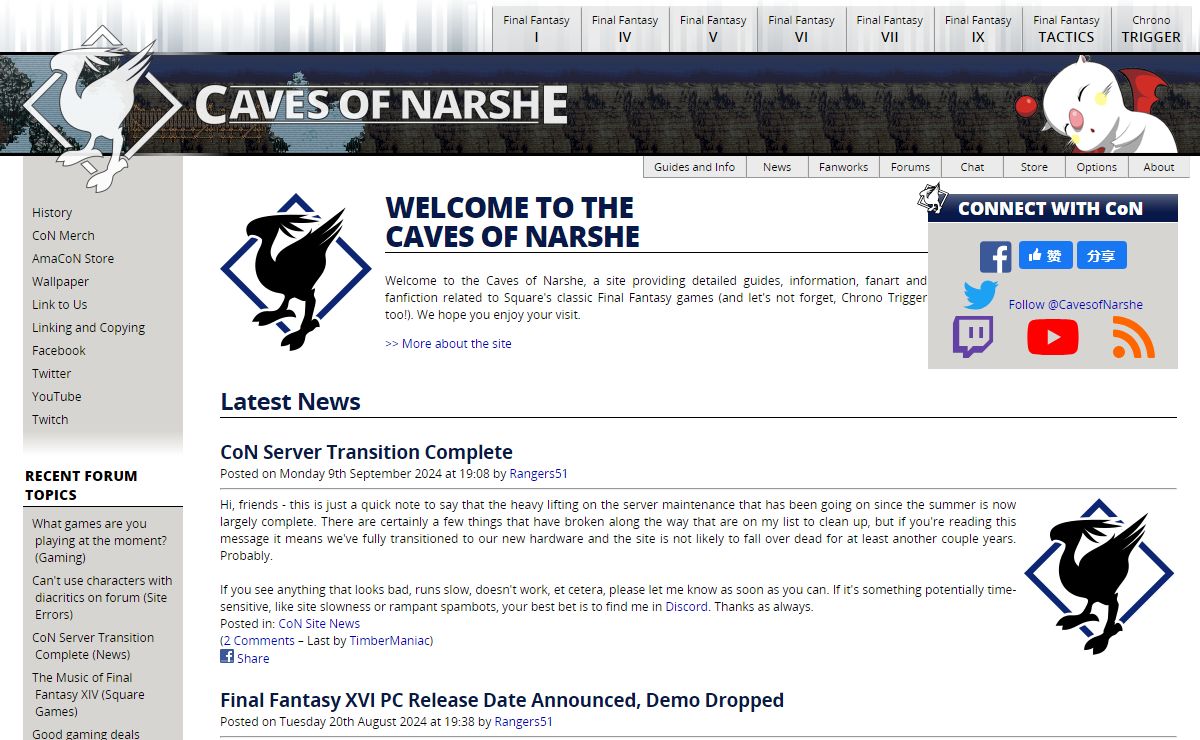Open the Facebook icon in Connect panel
The image size is (1200, 740).
[995, 257]
